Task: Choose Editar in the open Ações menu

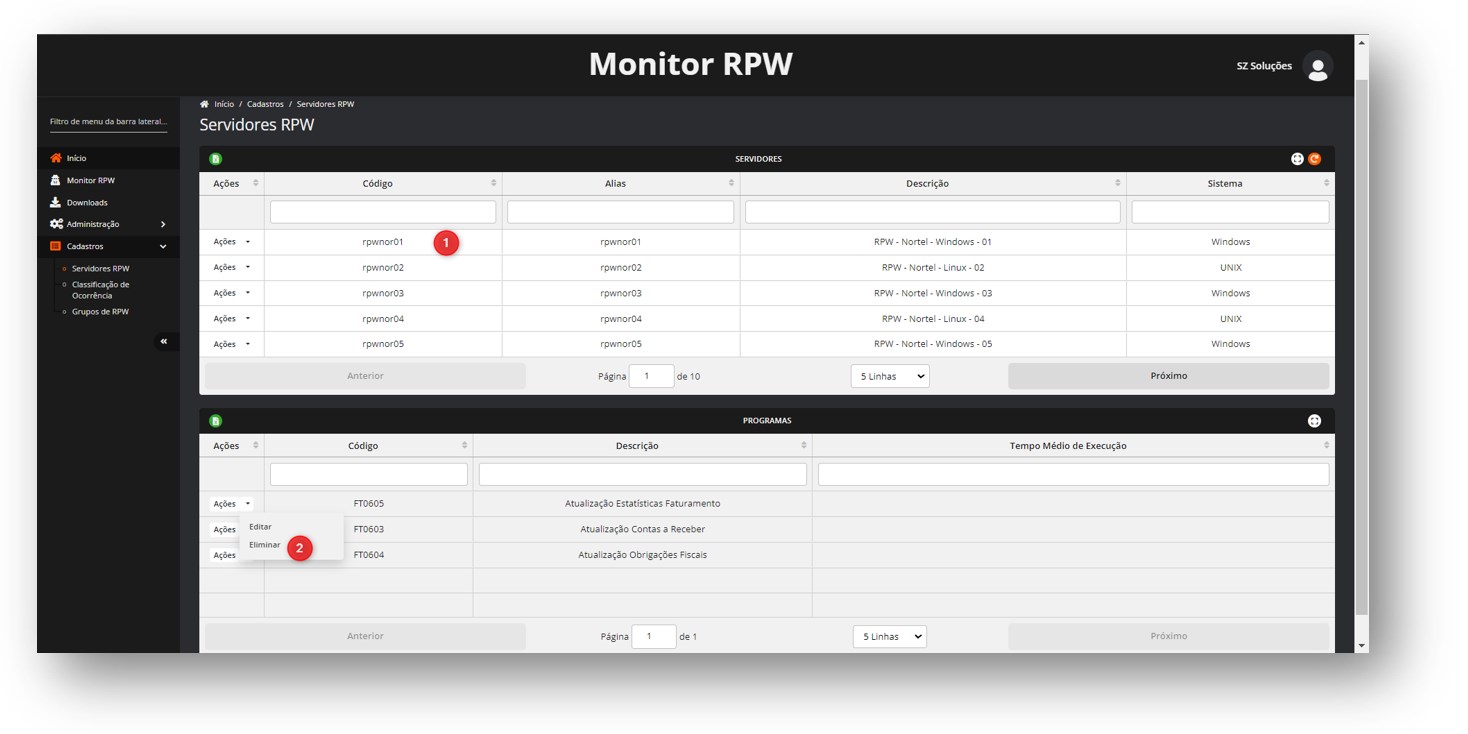Action: point(260,527)
